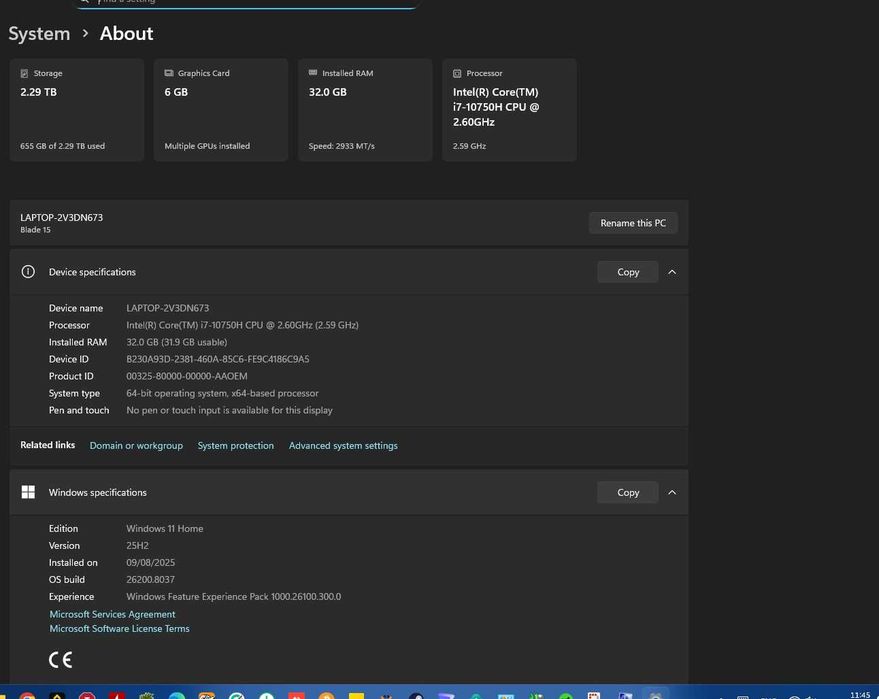Click the Windows logo beside Windows specifications
879x699 pixels.
point(28,492)
